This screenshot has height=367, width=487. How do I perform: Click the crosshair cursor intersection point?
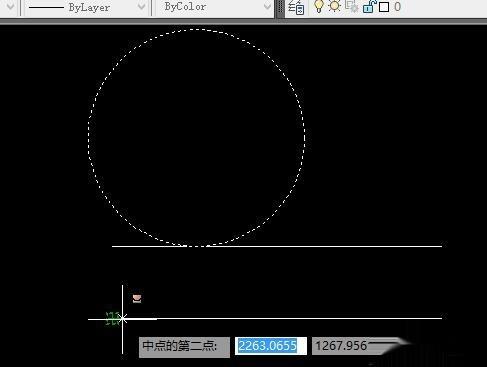(123, 319)
